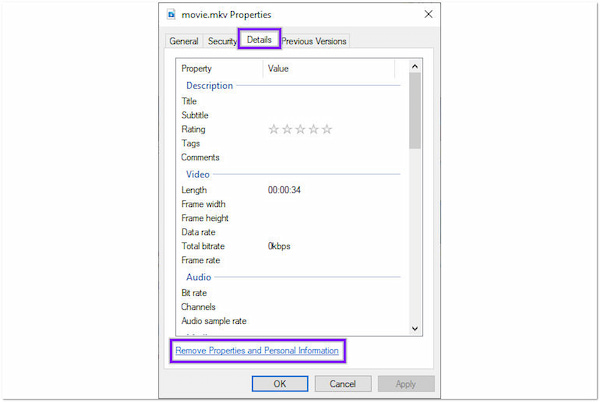Viewport: 600px width, 402px height.
Task: Click the 0kbps bitrate value
Action: click(279, 246)
